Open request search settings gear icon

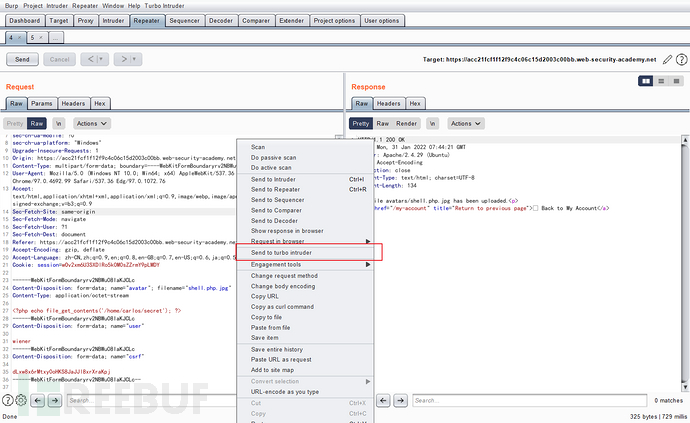pos(21,400)
